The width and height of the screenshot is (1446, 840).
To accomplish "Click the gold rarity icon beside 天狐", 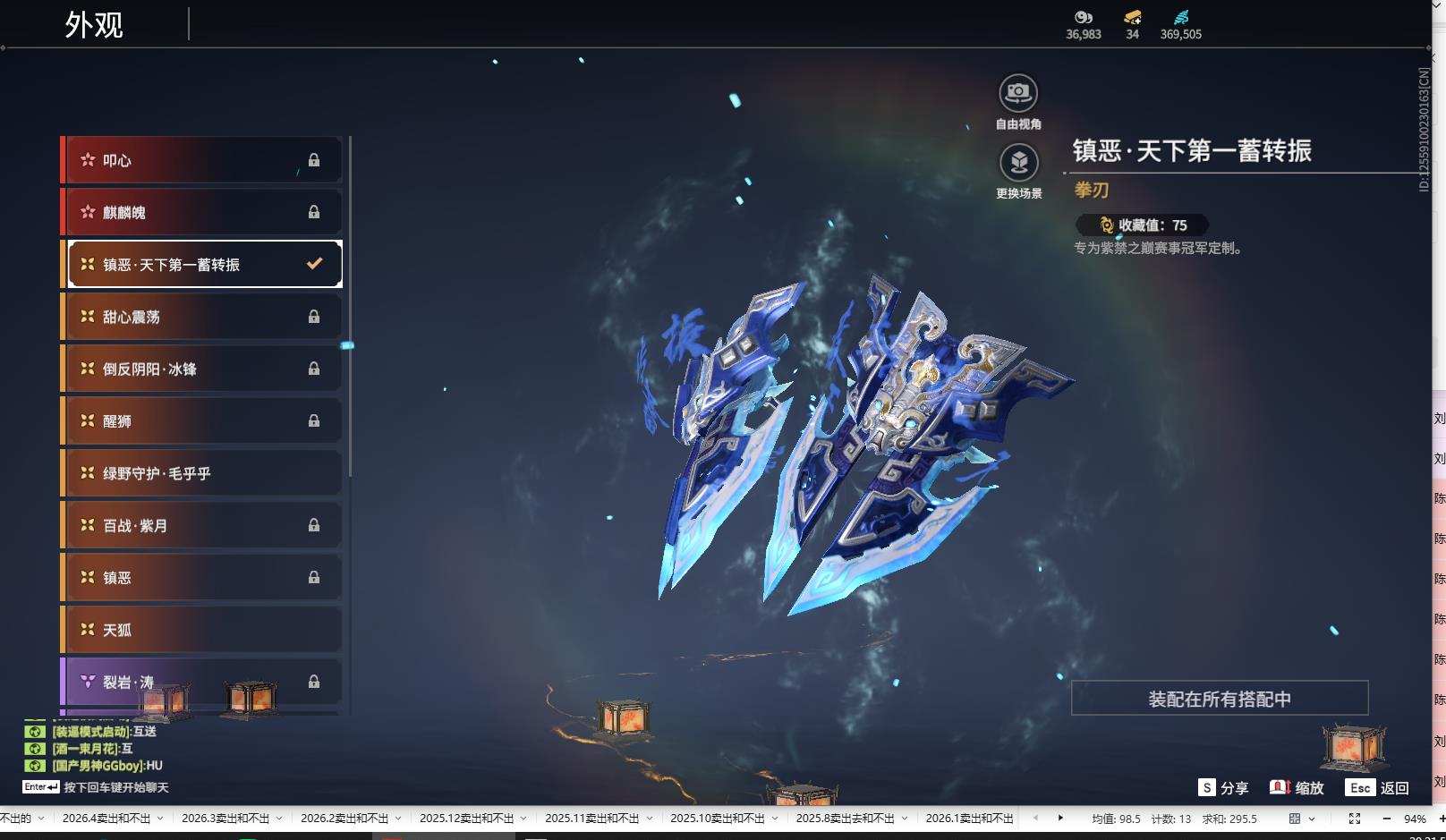I will [88, 629].
